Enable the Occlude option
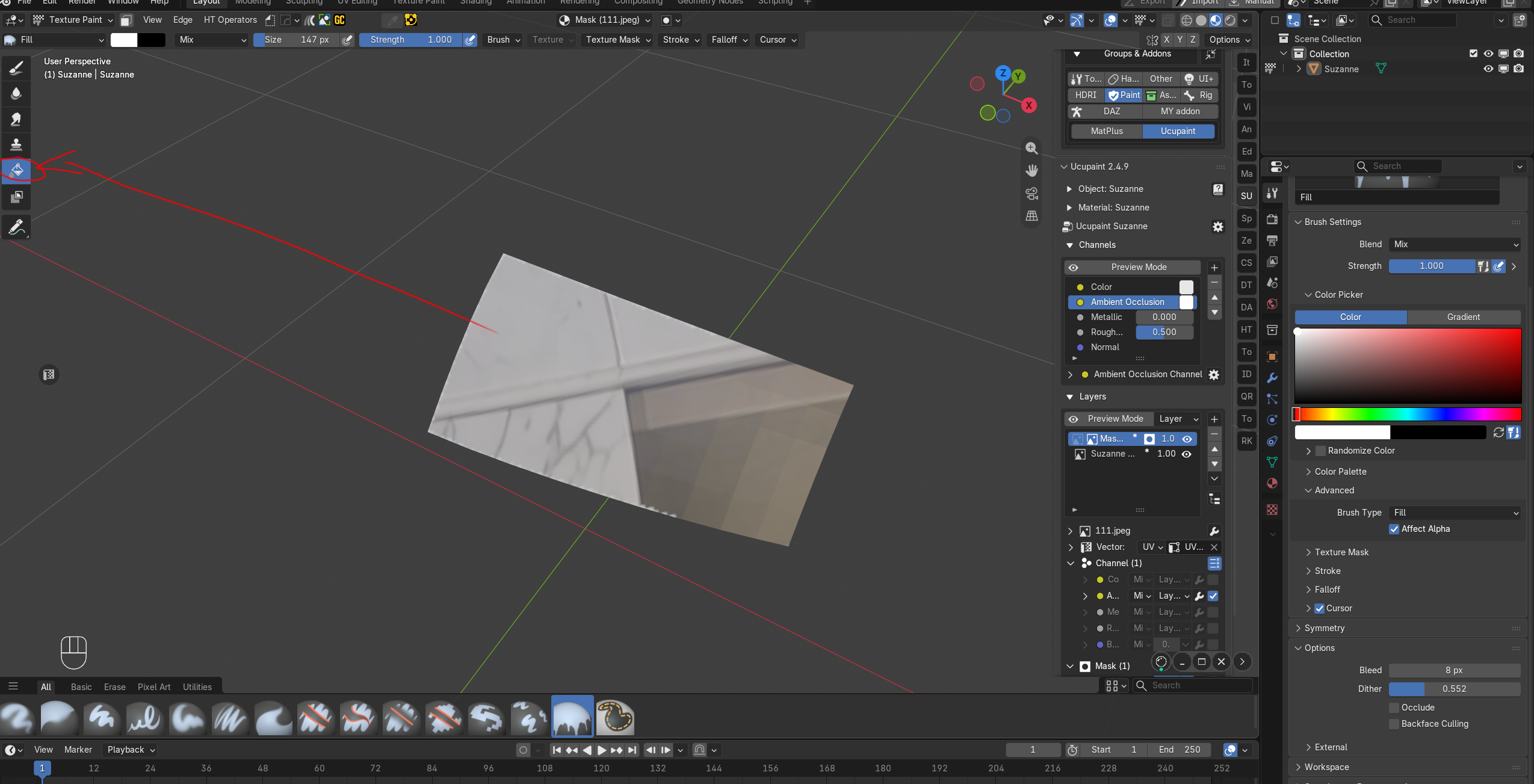The image size is (1534, 784). (1394, 708)
